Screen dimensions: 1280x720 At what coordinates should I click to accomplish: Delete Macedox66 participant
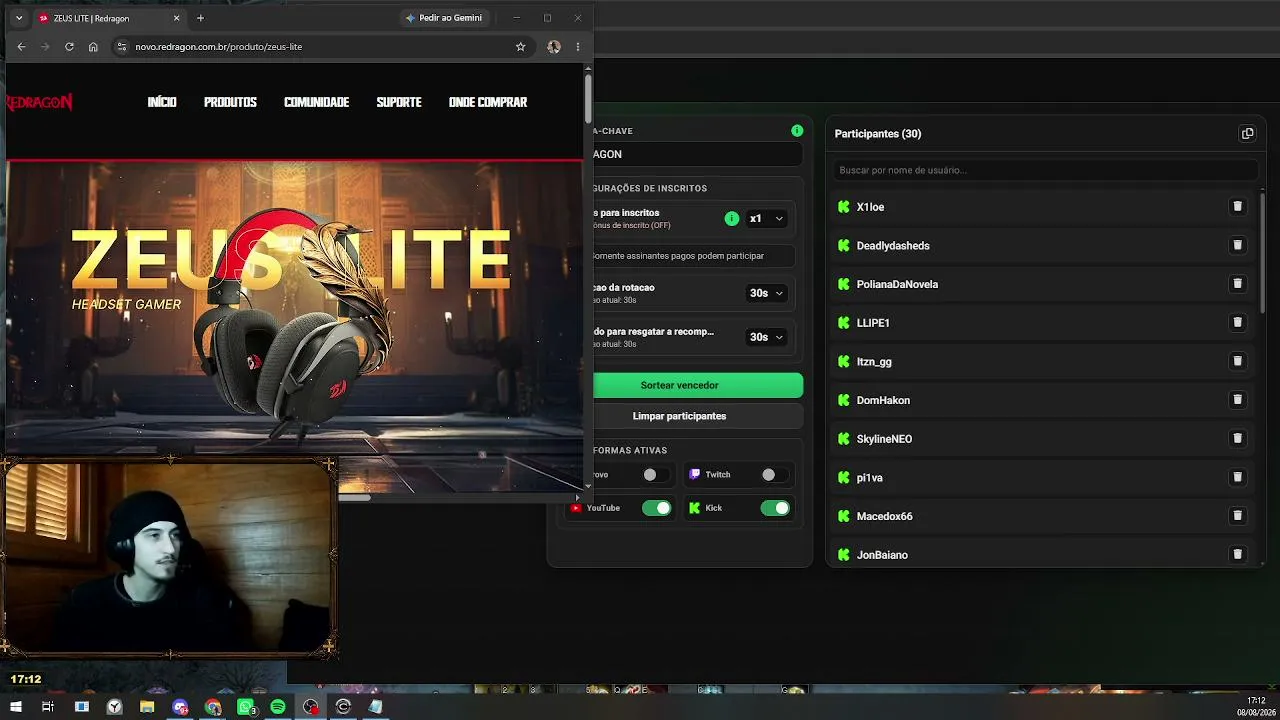point(1237,516)
